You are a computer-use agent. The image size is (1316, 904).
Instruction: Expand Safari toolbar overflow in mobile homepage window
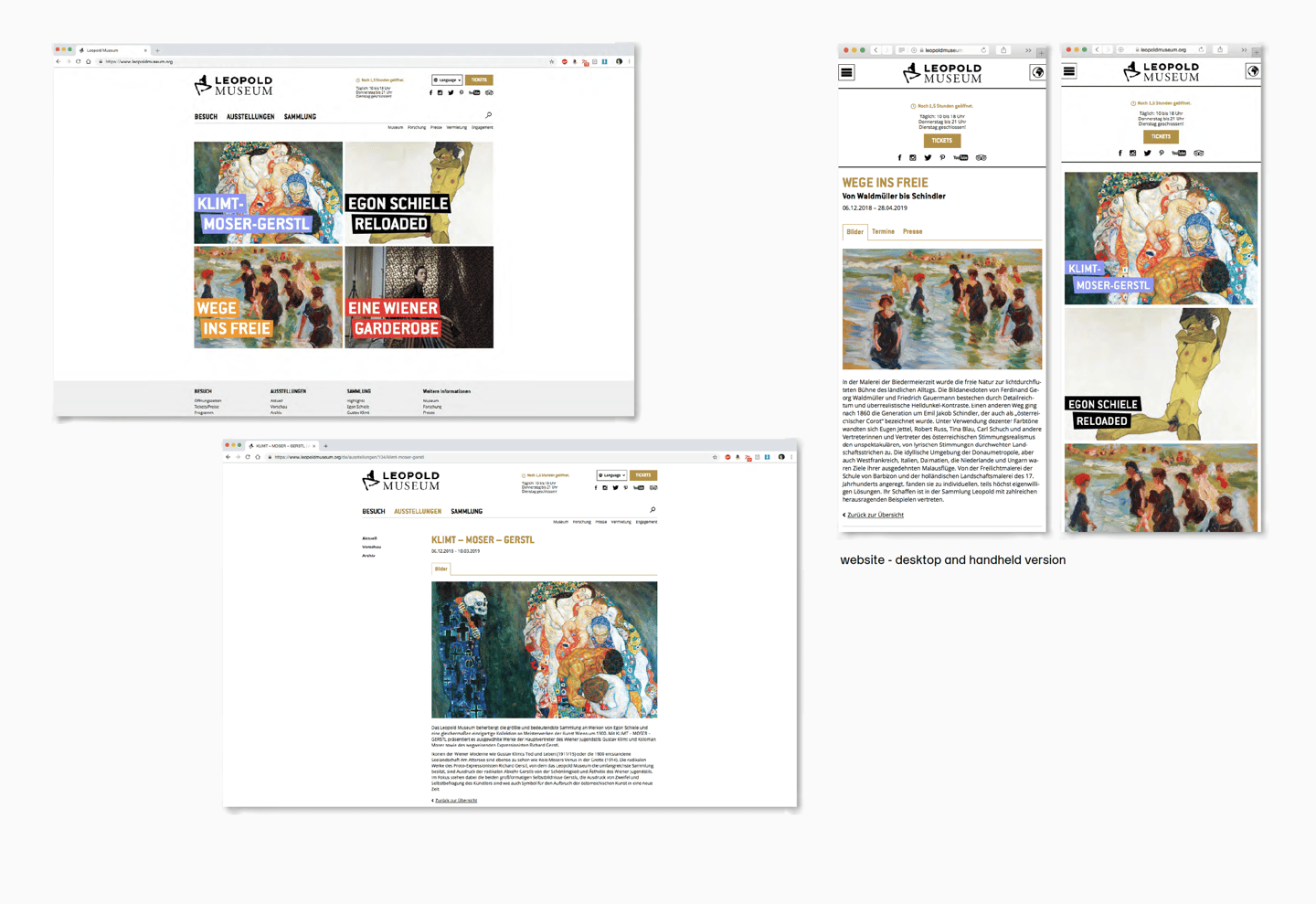point(1244,49)
